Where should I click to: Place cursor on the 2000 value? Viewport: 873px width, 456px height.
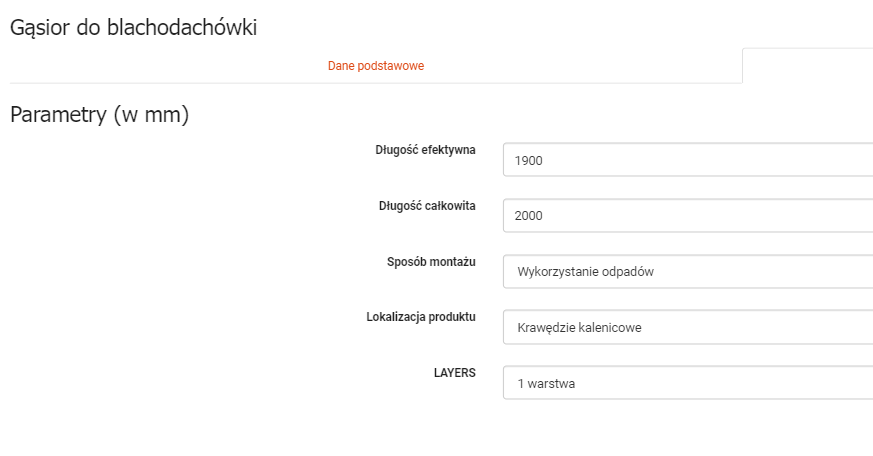point(528,215)
